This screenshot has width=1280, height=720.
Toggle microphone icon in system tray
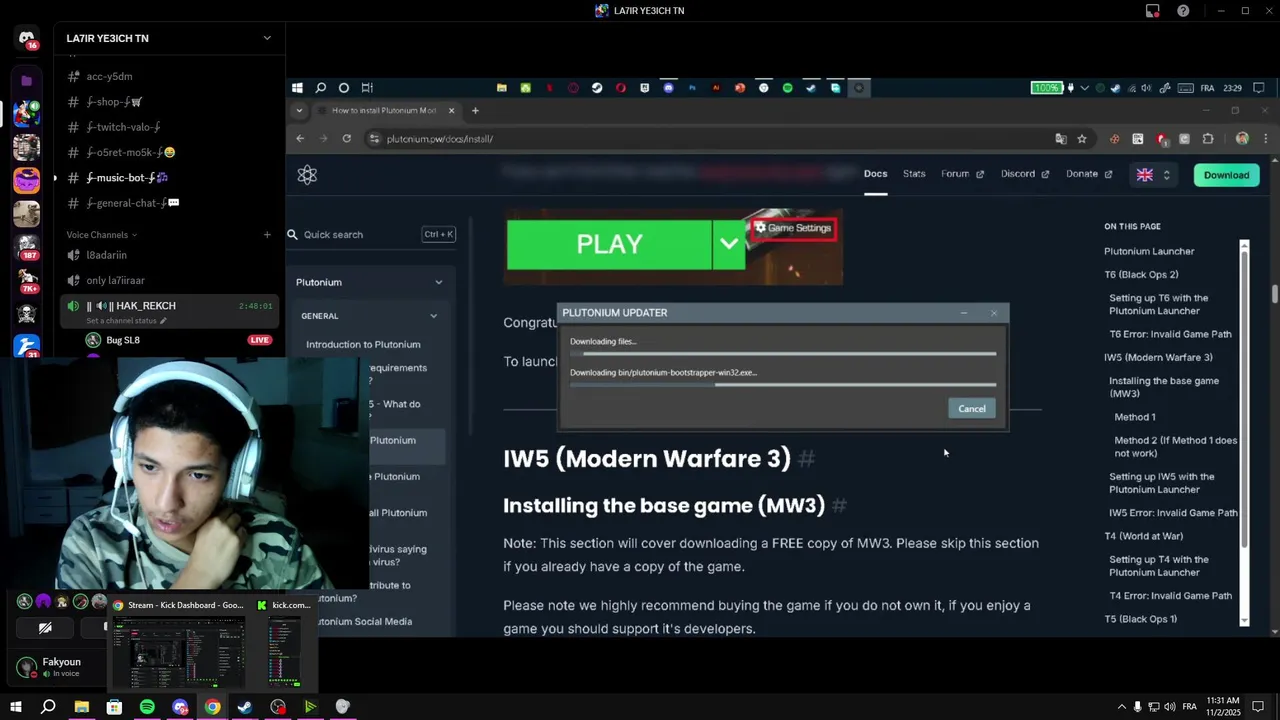pyautogui.click(x=1137, y=707)
